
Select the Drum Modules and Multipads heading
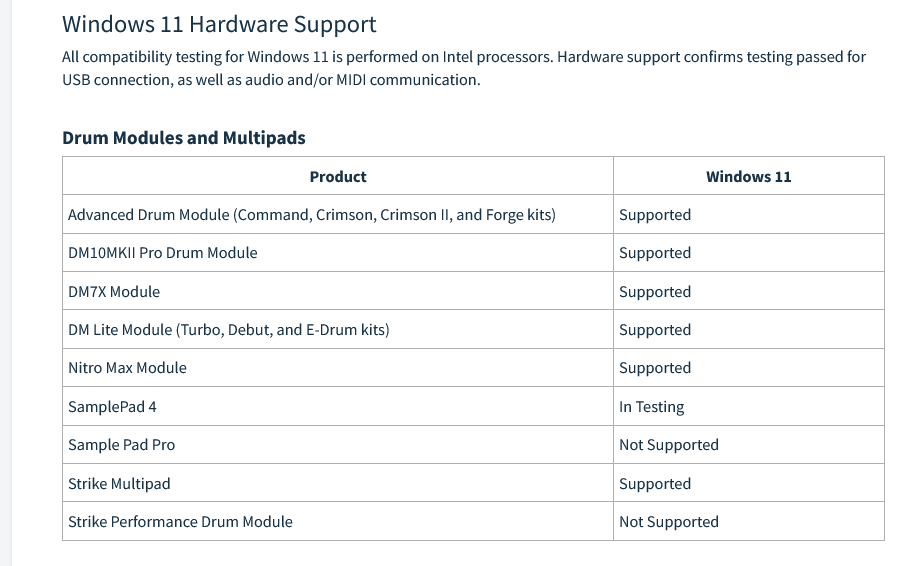184,138
